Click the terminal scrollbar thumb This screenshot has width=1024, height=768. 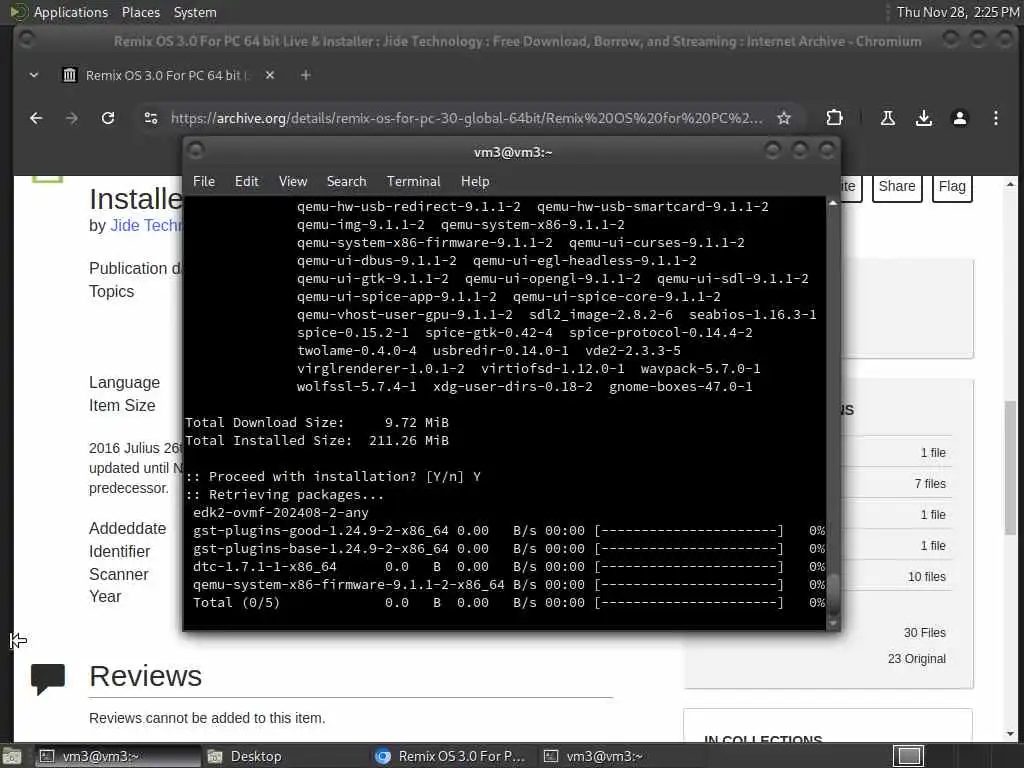pos(833,593)
